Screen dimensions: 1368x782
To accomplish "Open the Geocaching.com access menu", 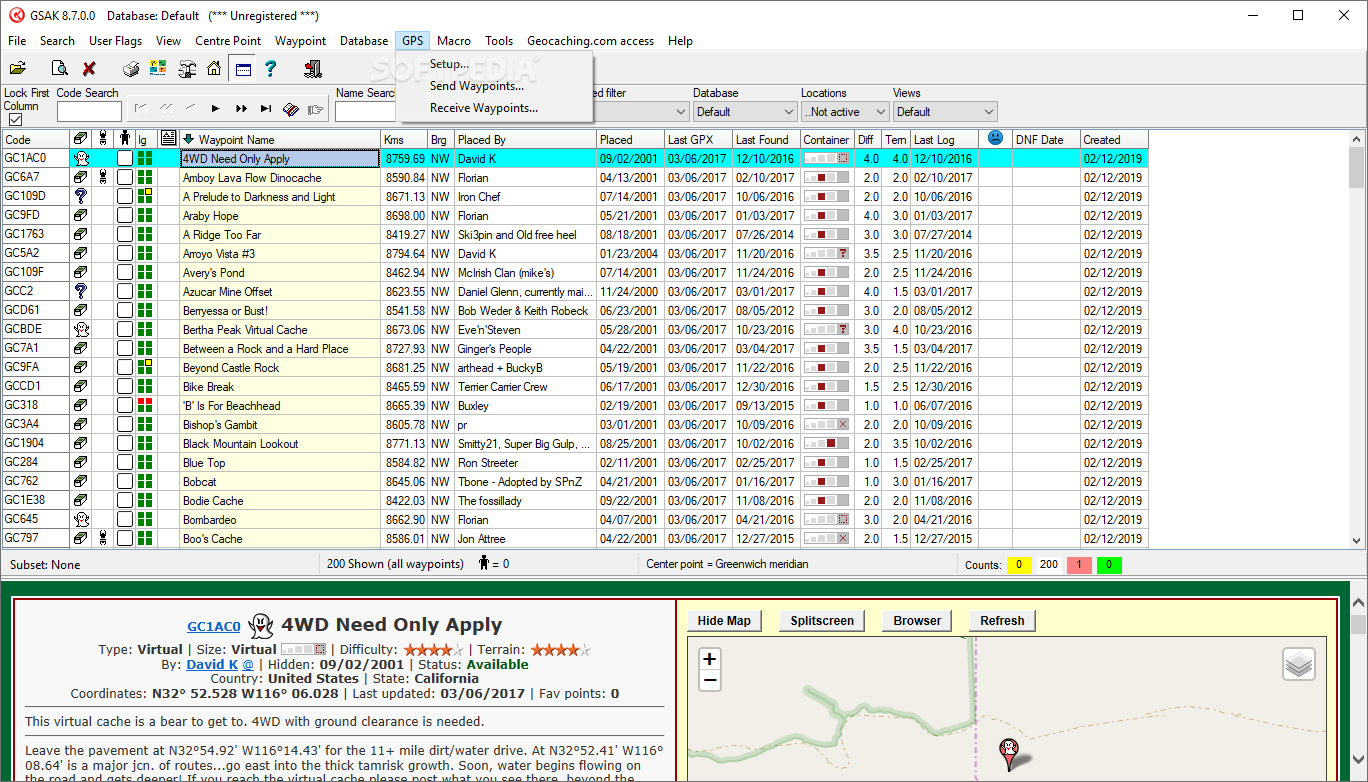I will pyautogui.click(x=590, y=41).
